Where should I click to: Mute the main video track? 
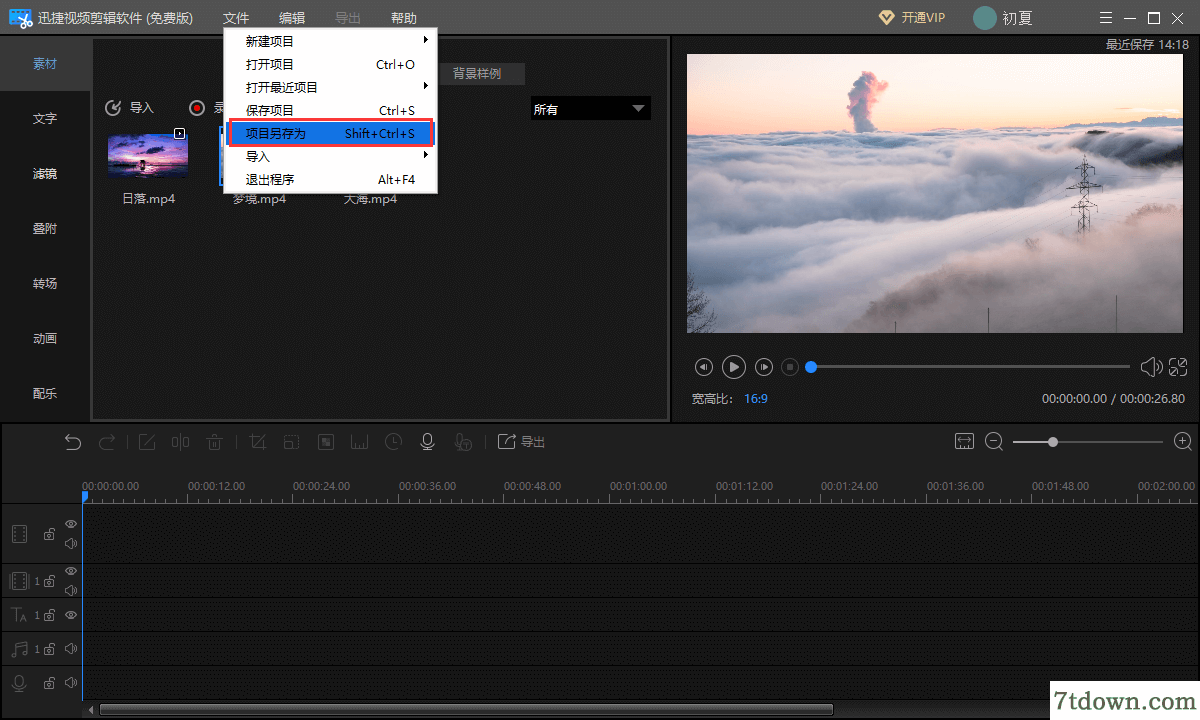[x=71, y=544]
